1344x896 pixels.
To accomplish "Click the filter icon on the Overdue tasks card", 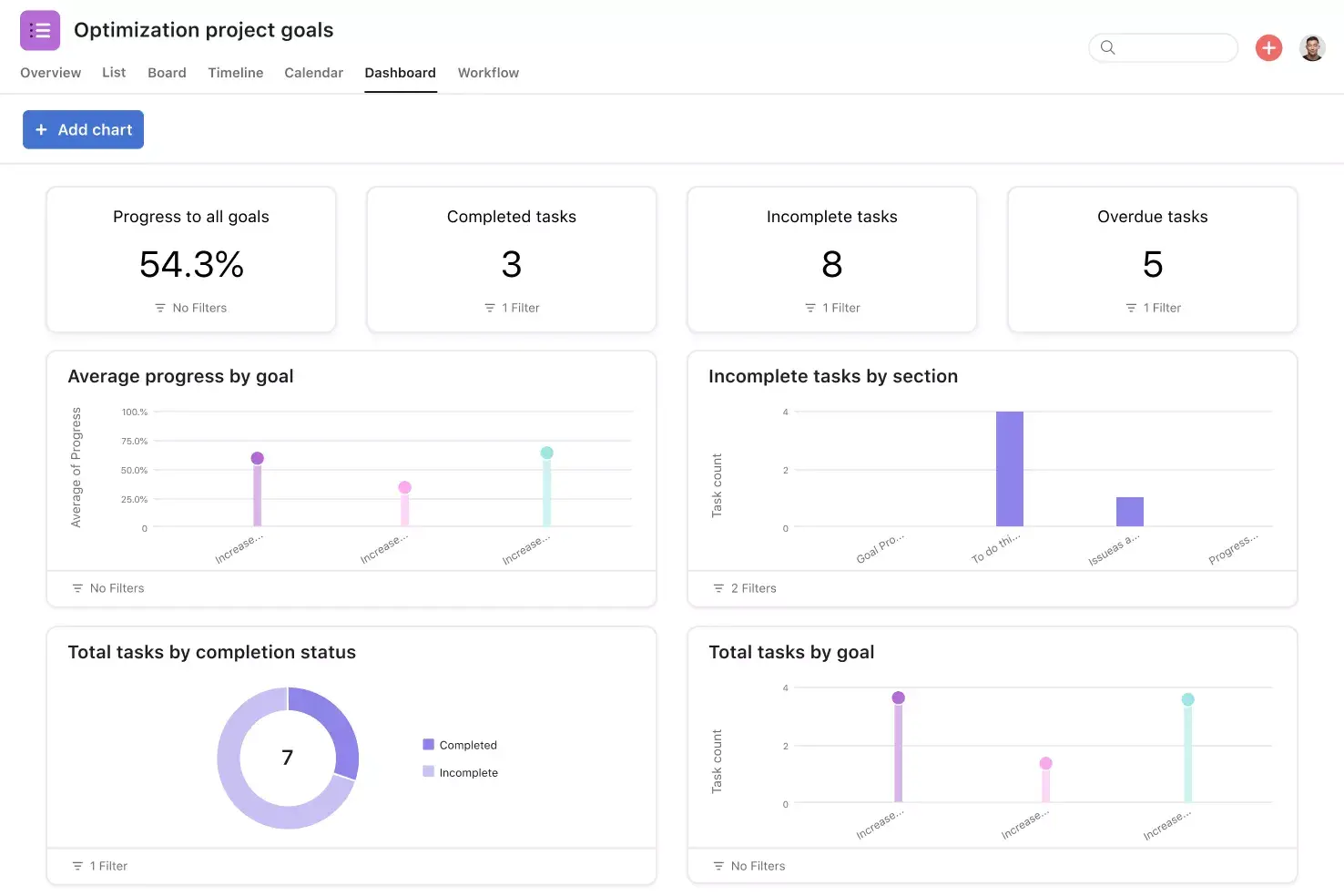I will pos(1130,308).
